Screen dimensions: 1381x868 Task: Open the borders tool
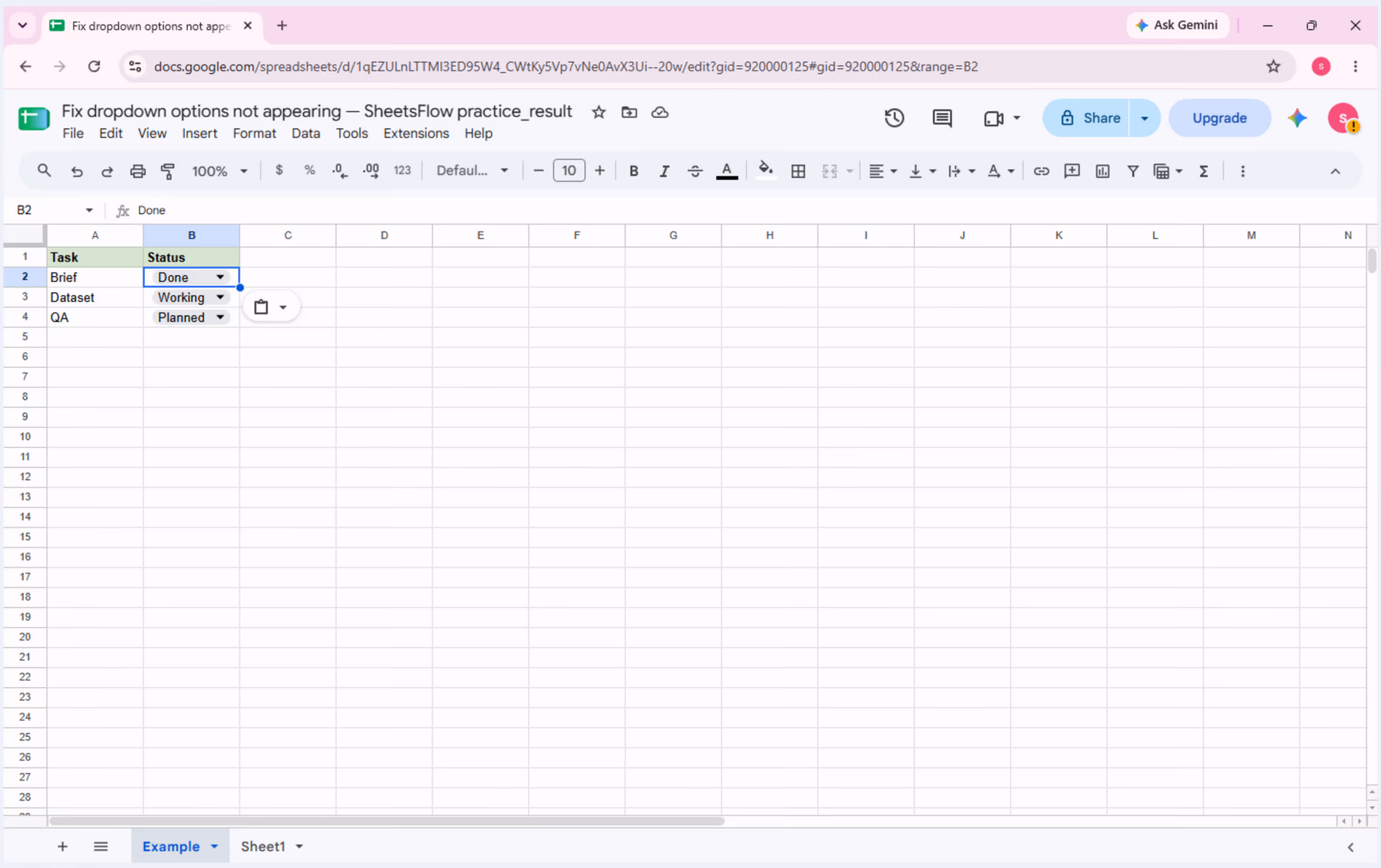click(x=798, y=171)
